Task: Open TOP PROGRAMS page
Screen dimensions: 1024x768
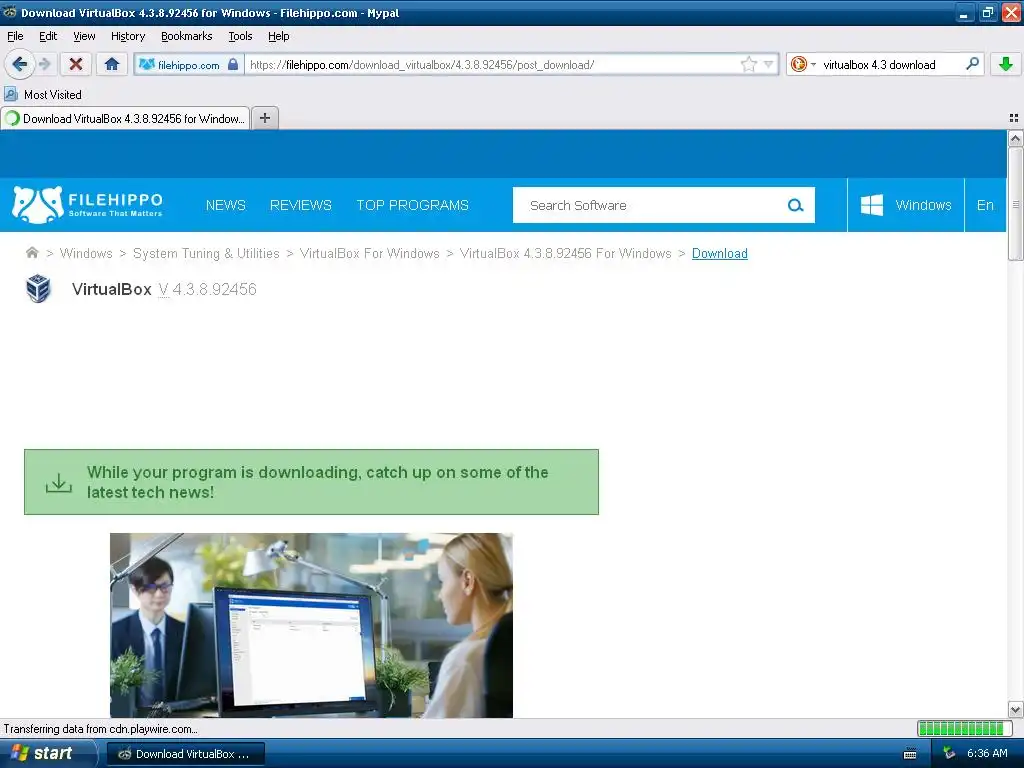Action: point(413,205)
